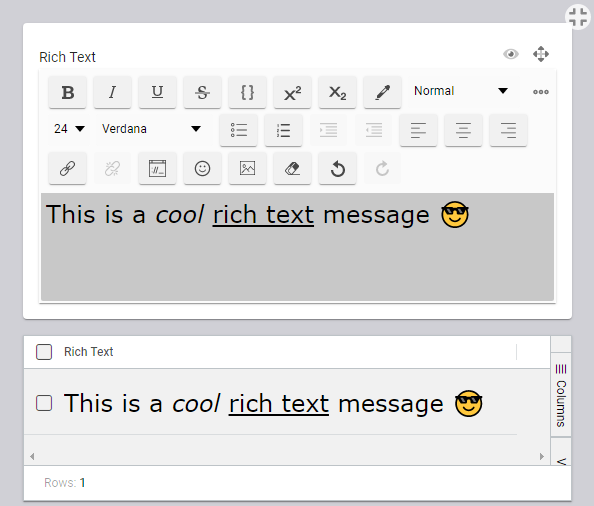Toggle underline formatting
This screenshot has height=506, width=594.
(x=158, y=92)
